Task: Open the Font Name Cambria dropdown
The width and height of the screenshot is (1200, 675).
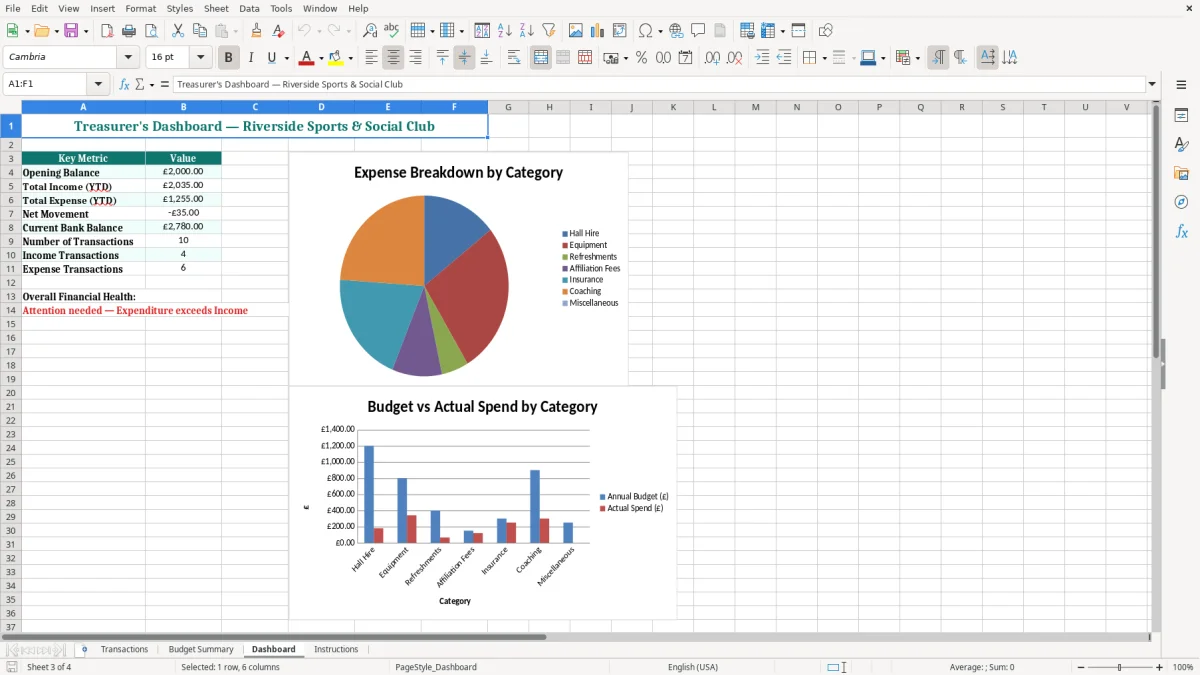Action: pos(128,57)
